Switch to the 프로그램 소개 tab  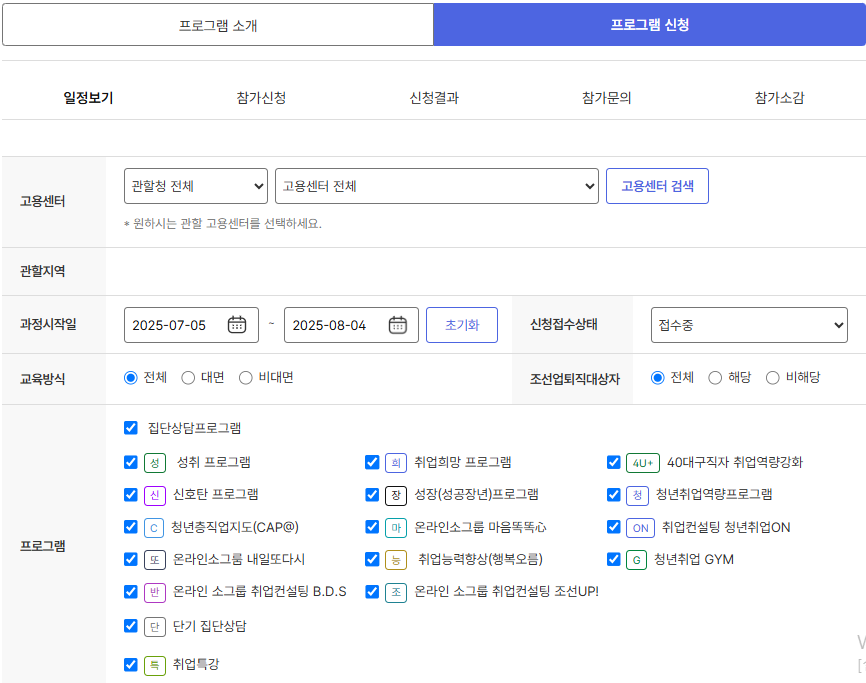click(218, 25)
